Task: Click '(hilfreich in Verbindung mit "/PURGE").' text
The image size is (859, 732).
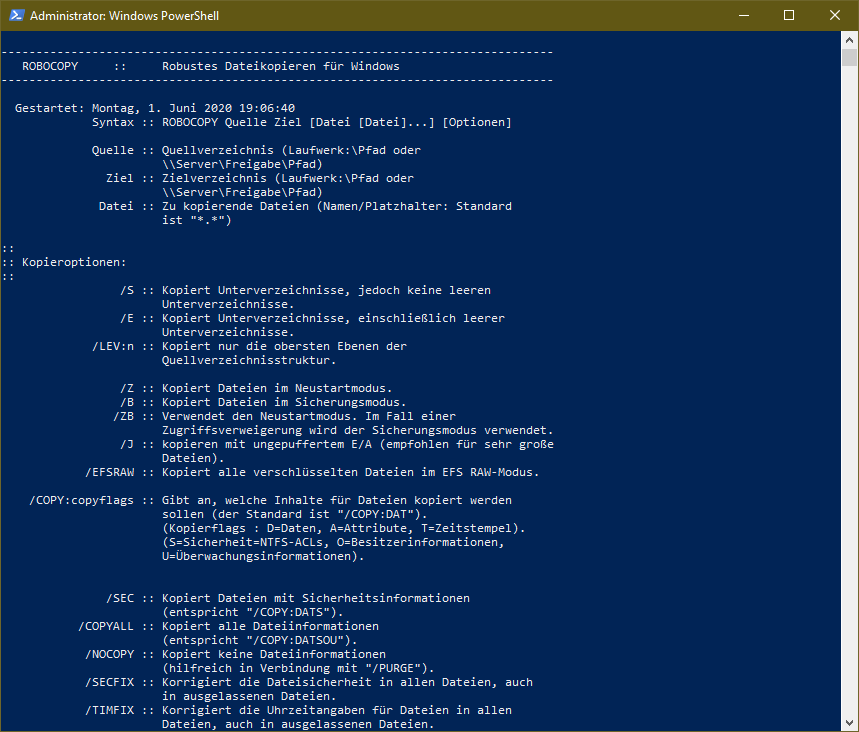Action: (298, 668)
